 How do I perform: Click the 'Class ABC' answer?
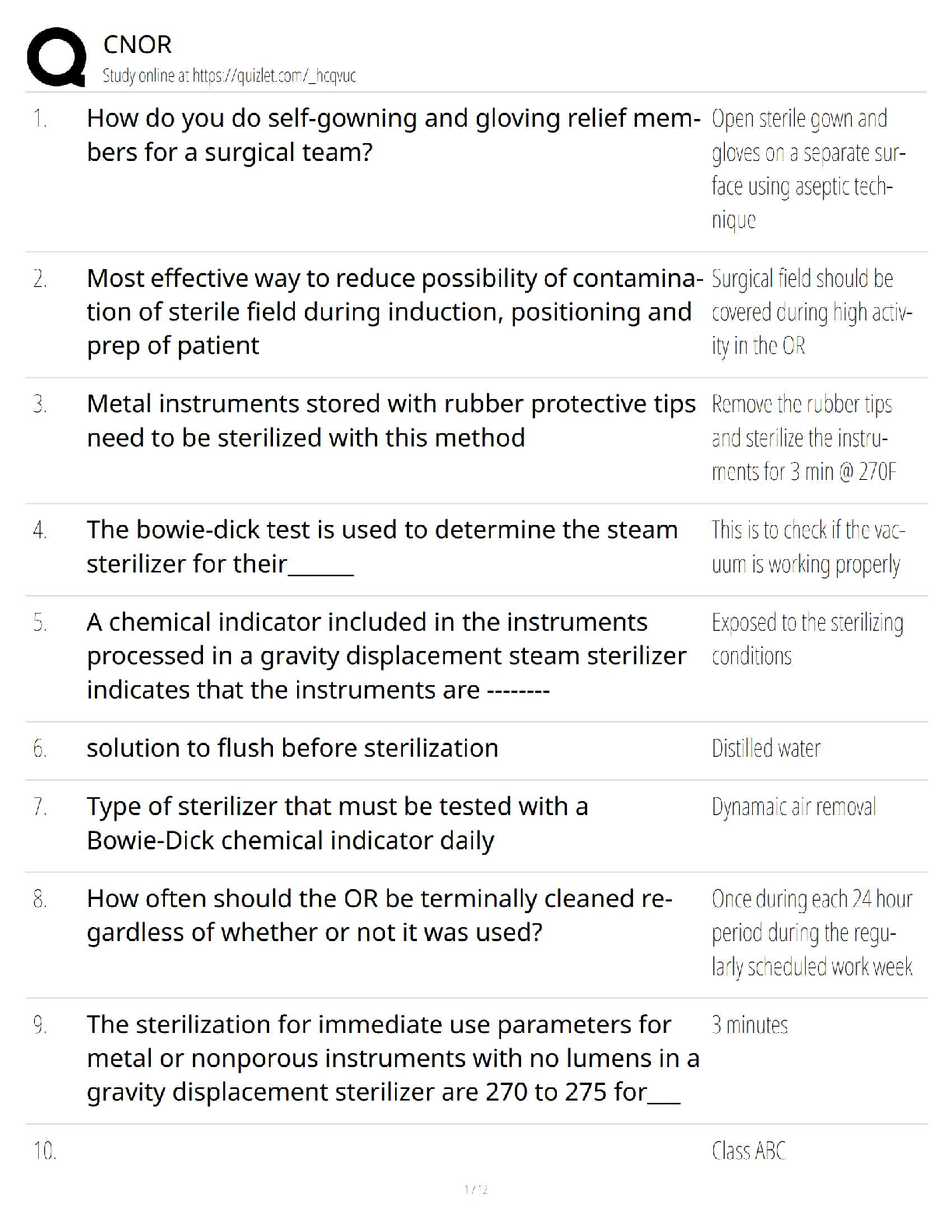749,1150
